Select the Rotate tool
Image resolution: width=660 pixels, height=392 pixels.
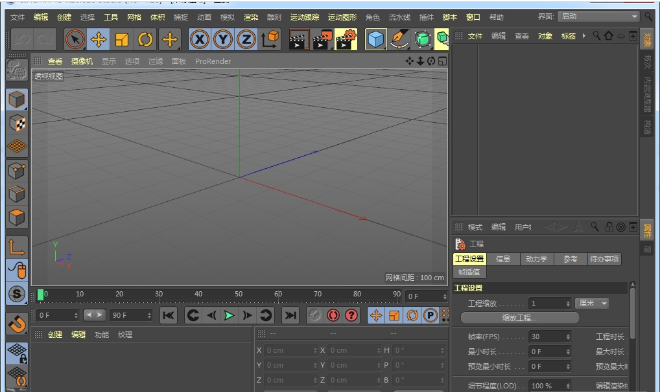point(145,40)
